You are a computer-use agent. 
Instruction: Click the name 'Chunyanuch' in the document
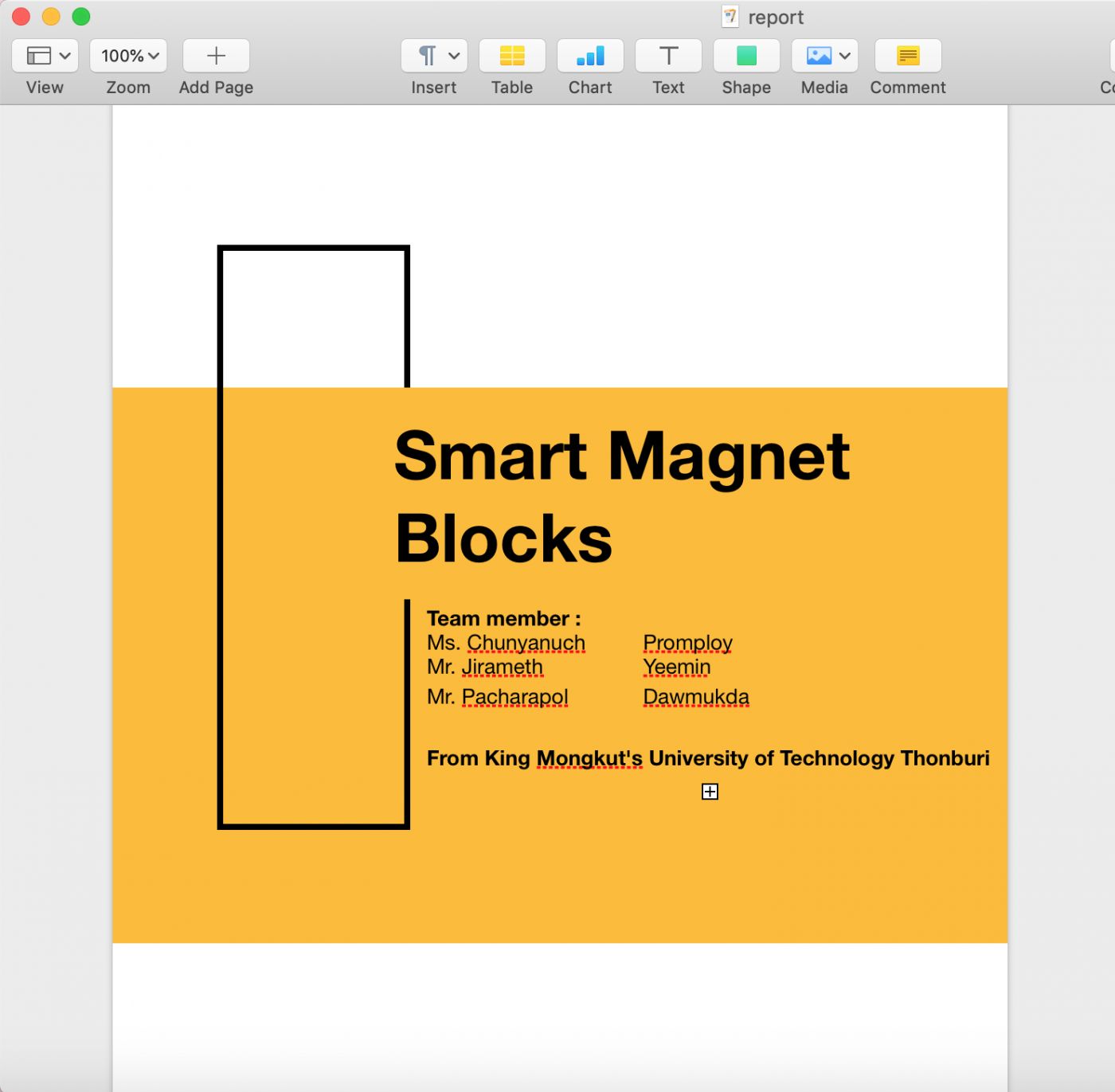[526, 643]
